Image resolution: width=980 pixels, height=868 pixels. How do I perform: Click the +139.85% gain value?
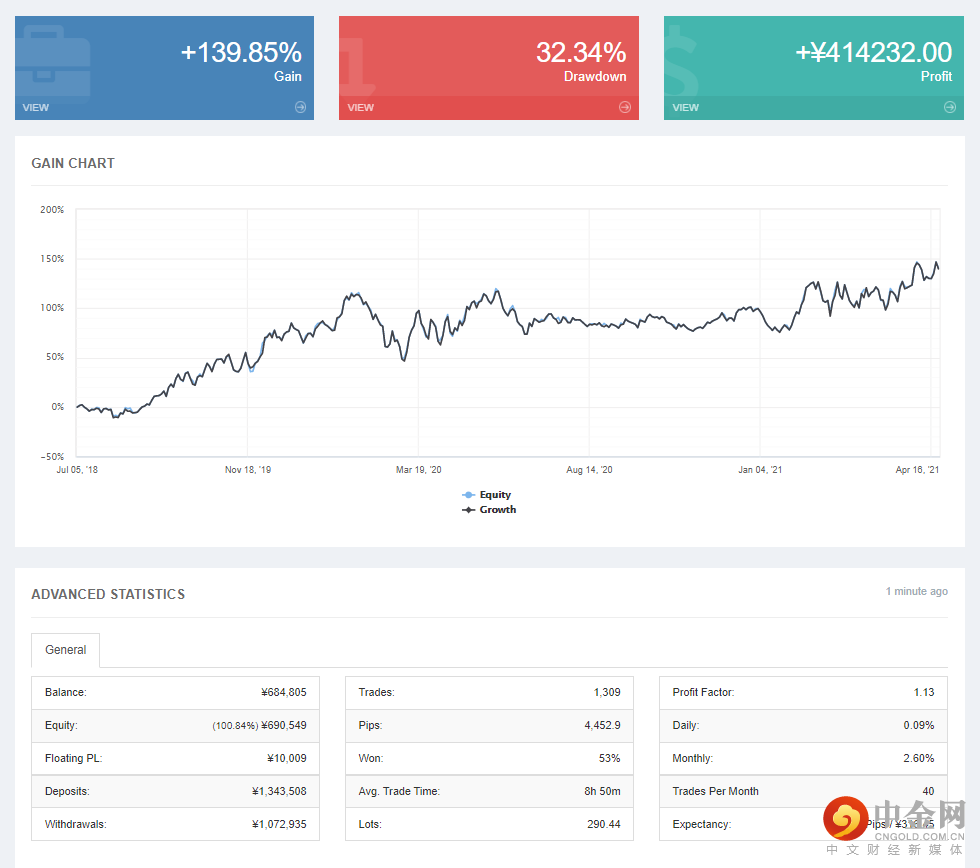click(241, 52)
